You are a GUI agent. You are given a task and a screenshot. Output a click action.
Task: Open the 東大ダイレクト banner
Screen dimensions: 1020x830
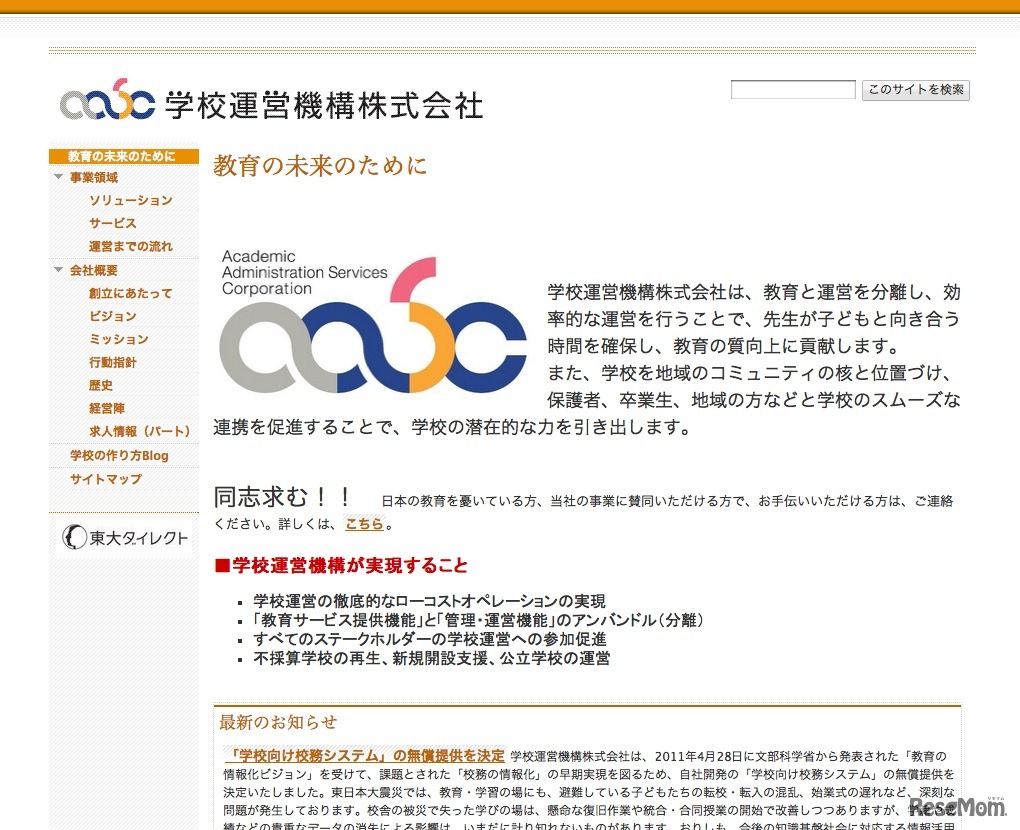point(123,538)
